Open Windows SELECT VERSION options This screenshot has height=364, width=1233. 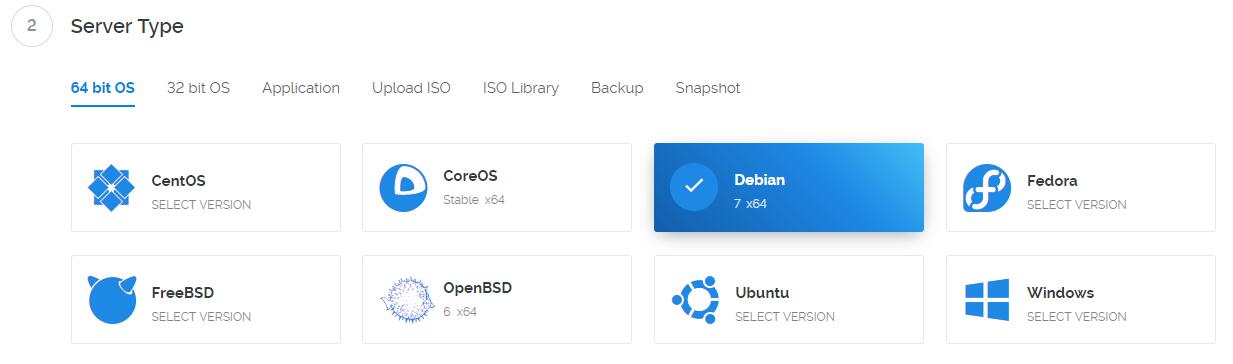1077,317
